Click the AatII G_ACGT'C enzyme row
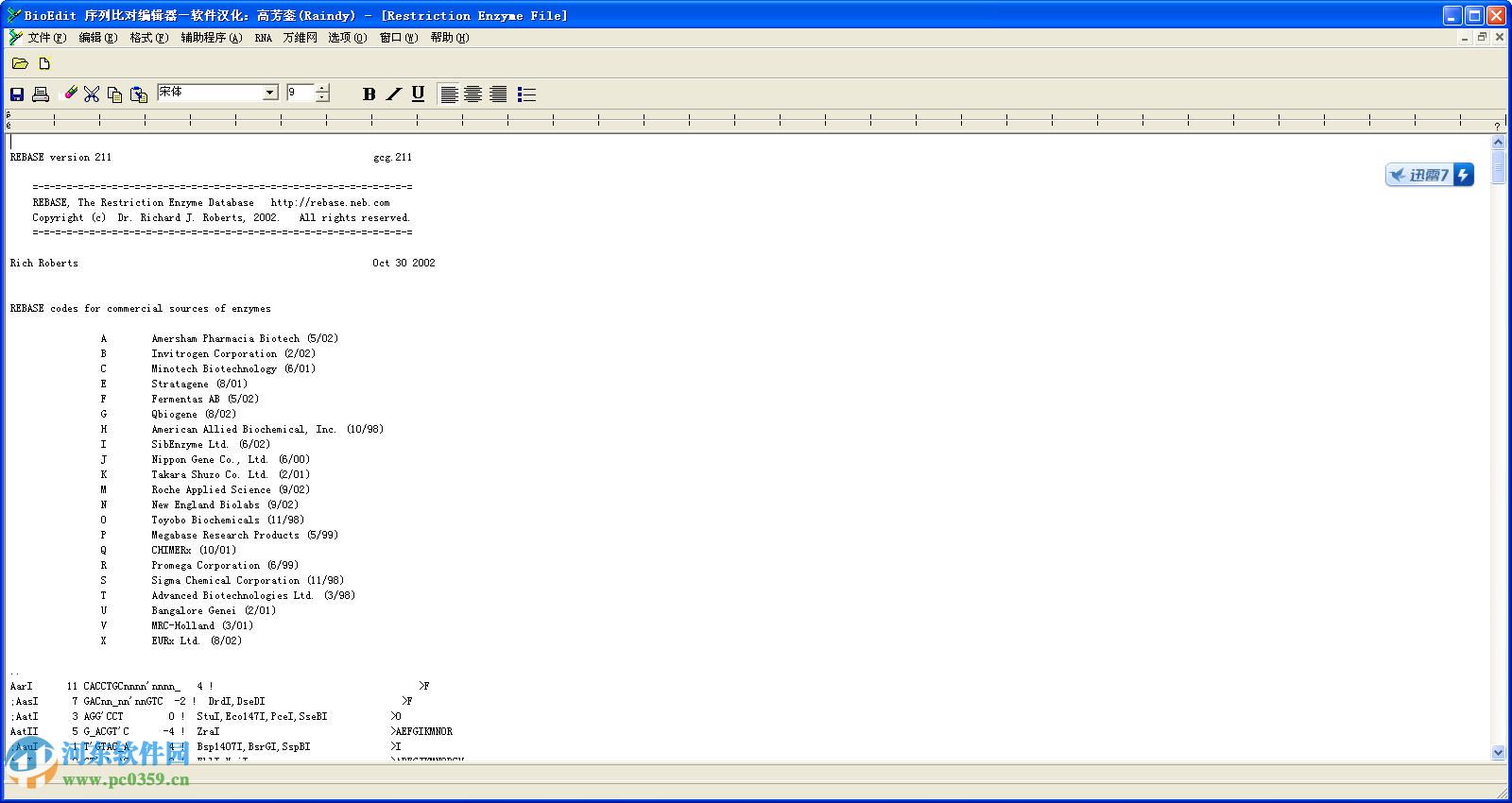The image size is (1512, 803). 232,731
